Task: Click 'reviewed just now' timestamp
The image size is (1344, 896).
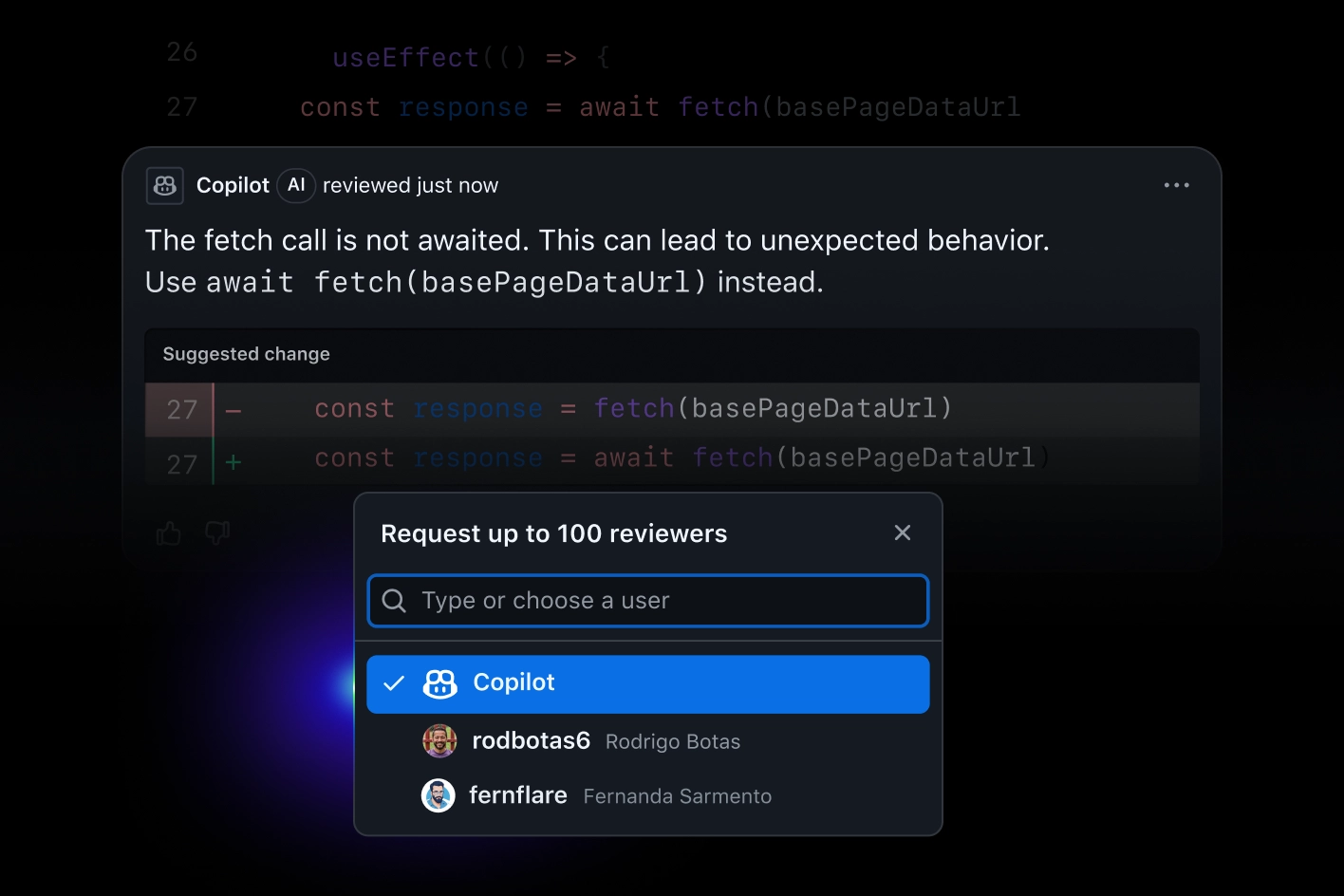Action: [410, 186]
